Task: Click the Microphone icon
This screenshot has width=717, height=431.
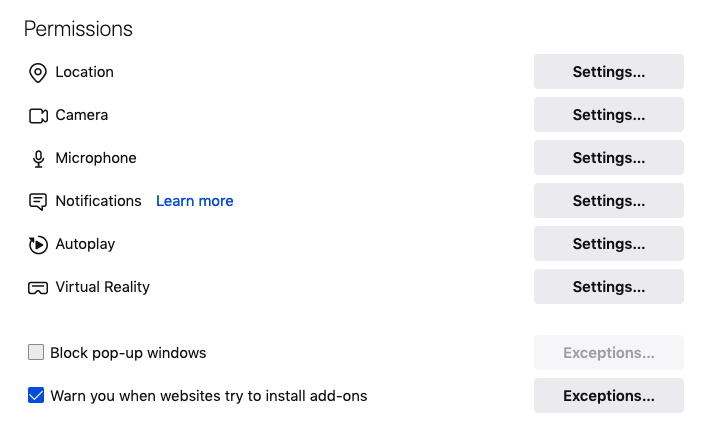Action: tap(38, 159)
